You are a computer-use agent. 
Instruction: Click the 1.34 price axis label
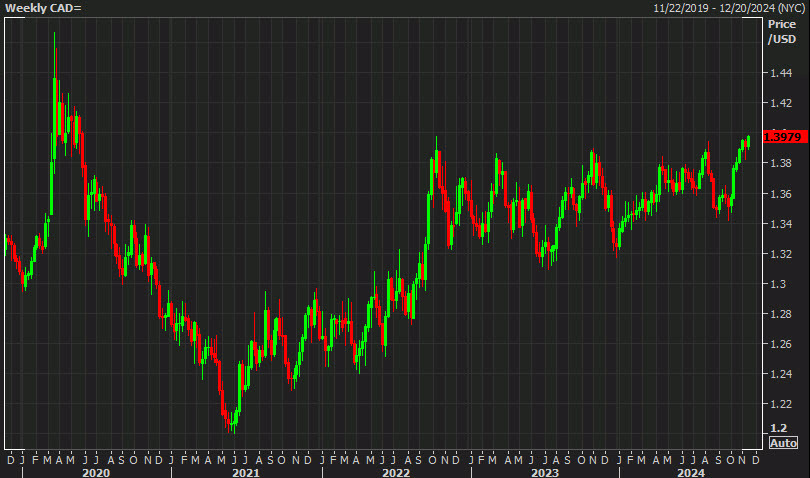pos(781,224)
